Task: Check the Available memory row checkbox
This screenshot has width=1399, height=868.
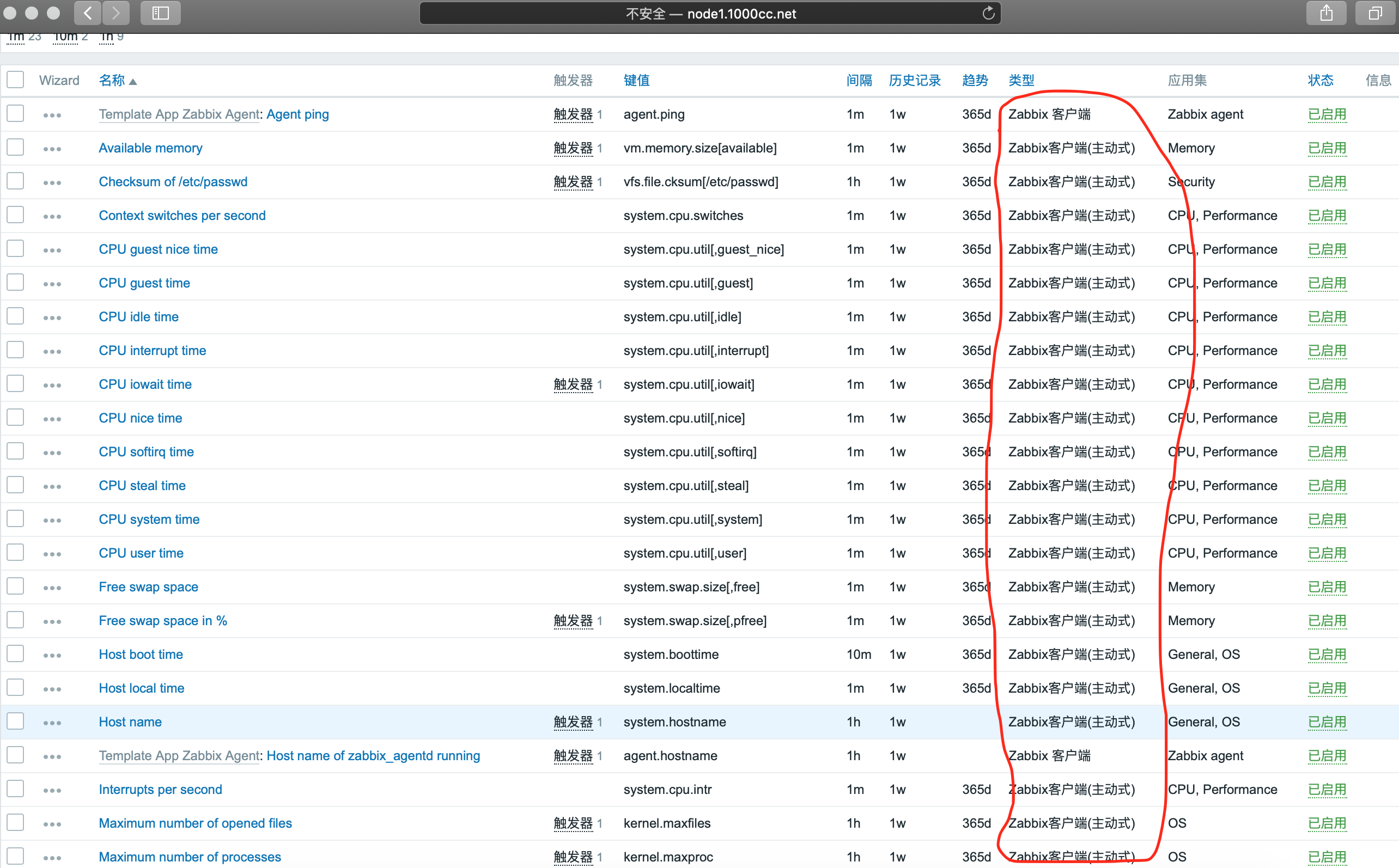Action: 15,148
